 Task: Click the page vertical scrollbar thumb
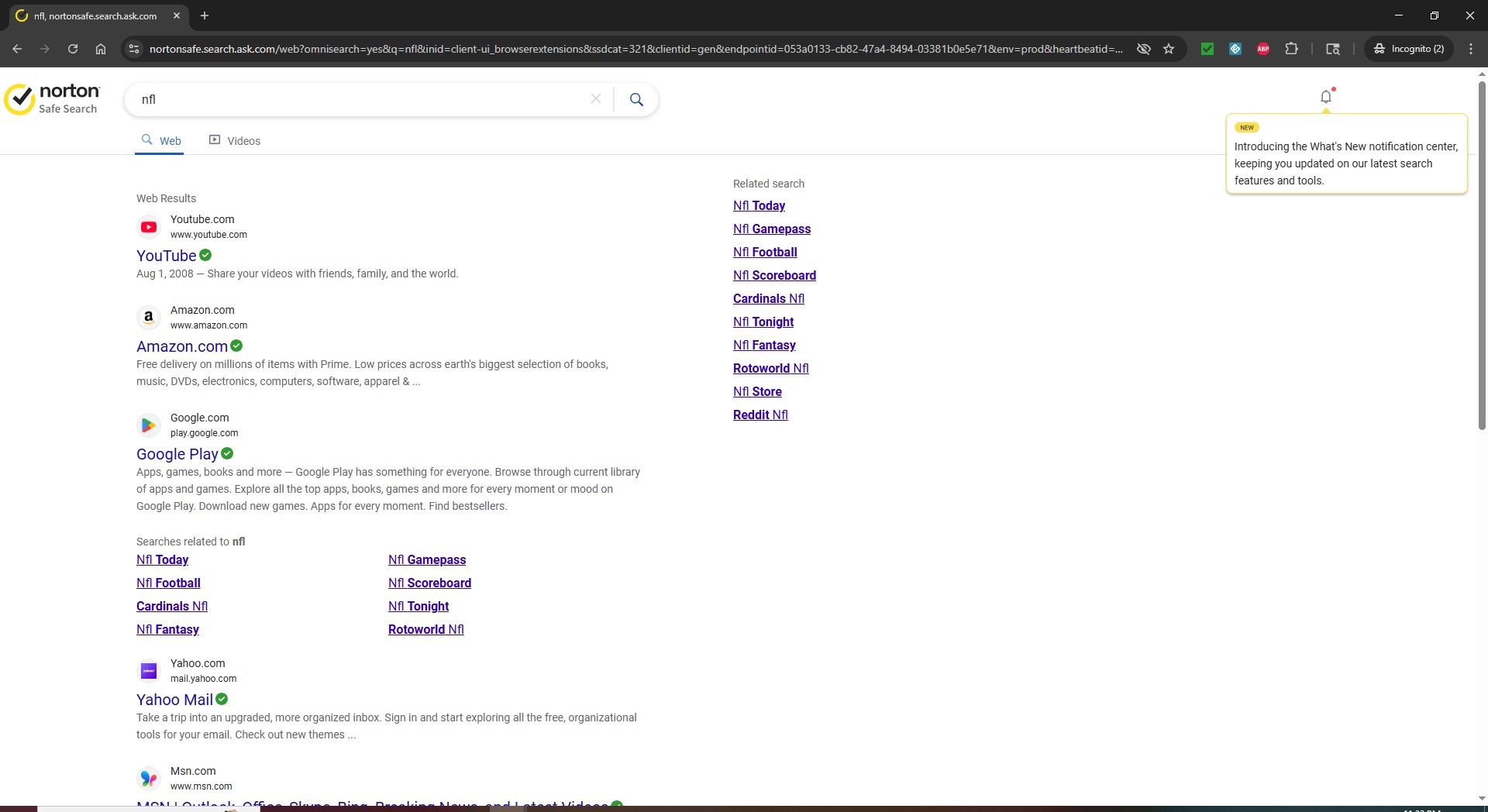point(1482,254)
